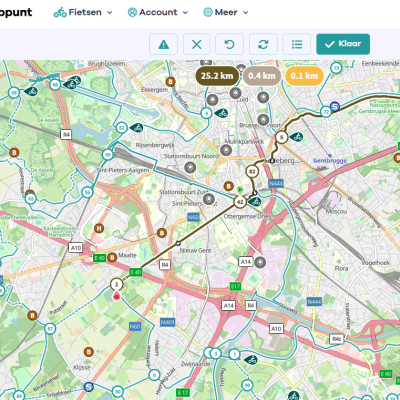This screenshot has height=400, width=400.
Task: Click the bike icon beside node 5
Action: click(x=296, y=137)
